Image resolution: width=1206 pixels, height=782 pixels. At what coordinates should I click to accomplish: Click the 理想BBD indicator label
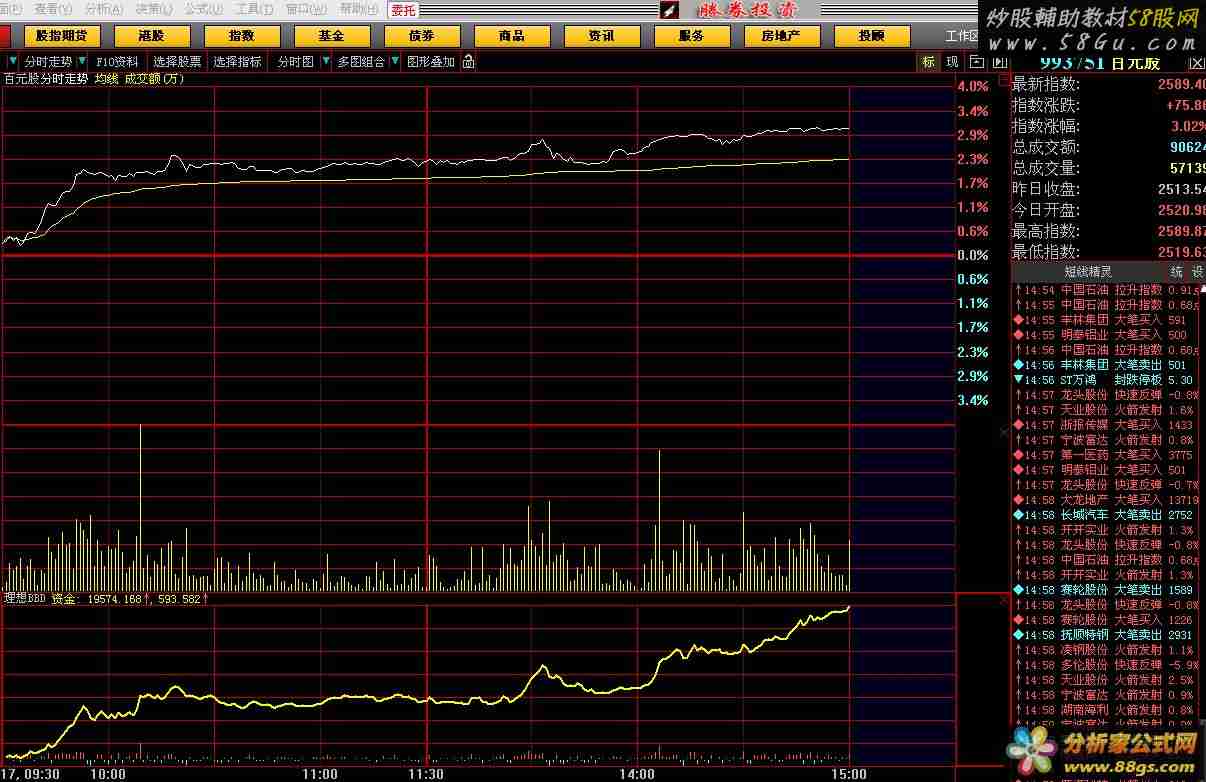(x=25, y=598)
